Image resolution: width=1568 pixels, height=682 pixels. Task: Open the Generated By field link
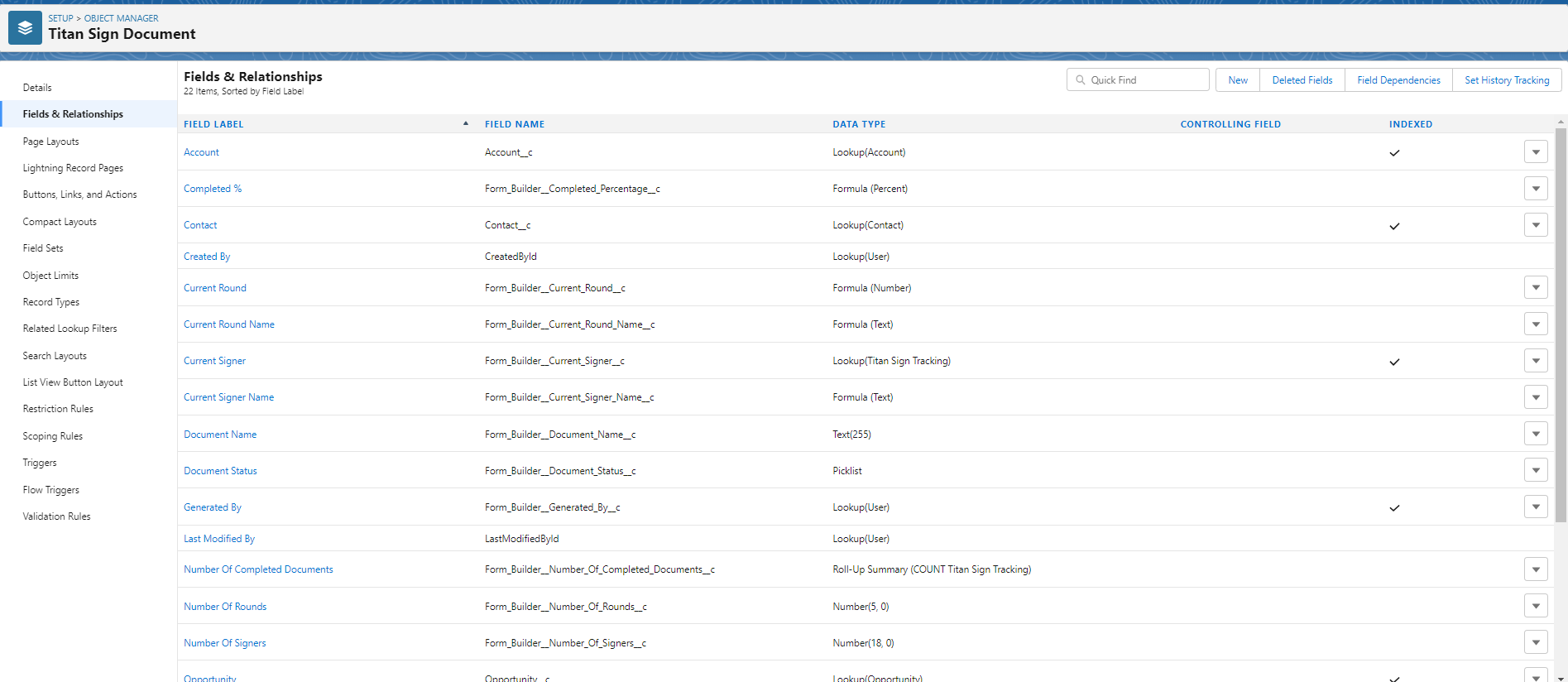click(x=213, y=507)
